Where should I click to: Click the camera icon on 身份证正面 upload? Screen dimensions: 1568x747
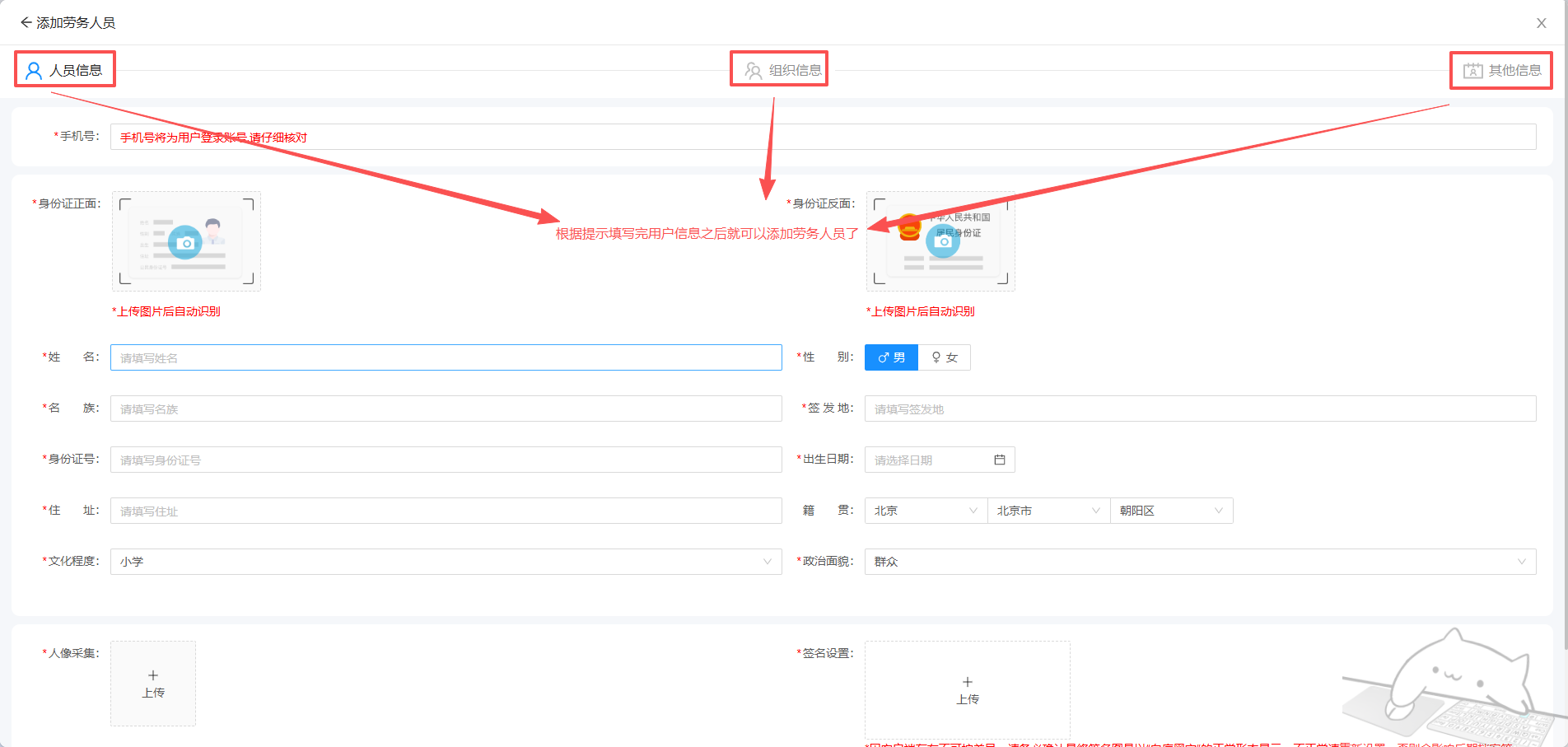(x=185, y=243)
